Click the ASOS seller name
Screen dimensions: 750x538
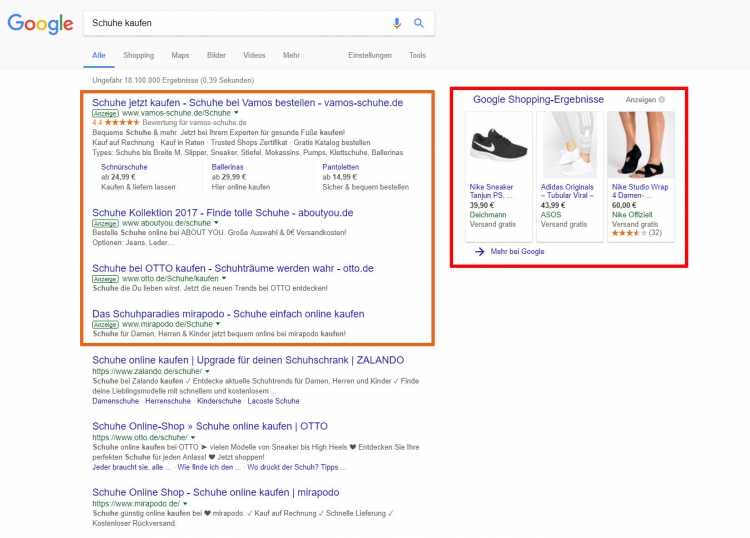pos(551,215)
